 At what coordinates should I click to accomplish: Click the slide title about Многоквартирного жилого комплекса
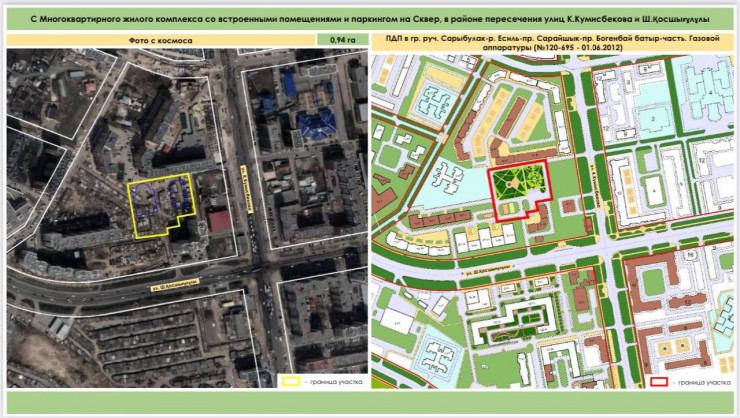pos(369,17)
